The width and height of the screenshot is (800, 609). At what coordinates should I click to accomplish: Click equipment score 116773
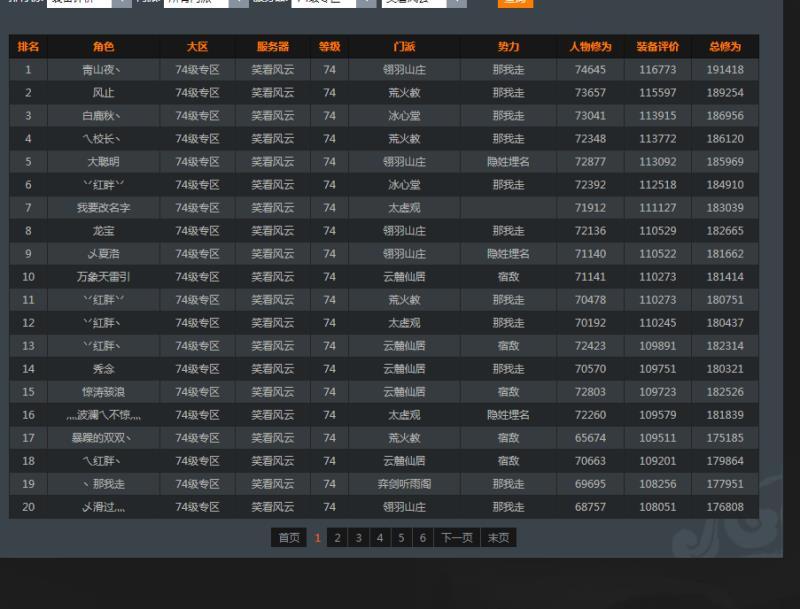pyautogui.click(x=658, y=70)
